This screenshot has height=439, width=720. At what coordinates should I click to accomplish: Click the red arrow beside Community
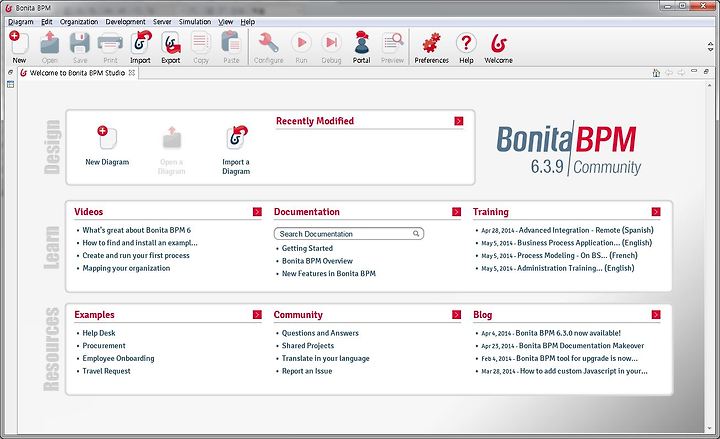pyautogui.click(x=456, y=315)
